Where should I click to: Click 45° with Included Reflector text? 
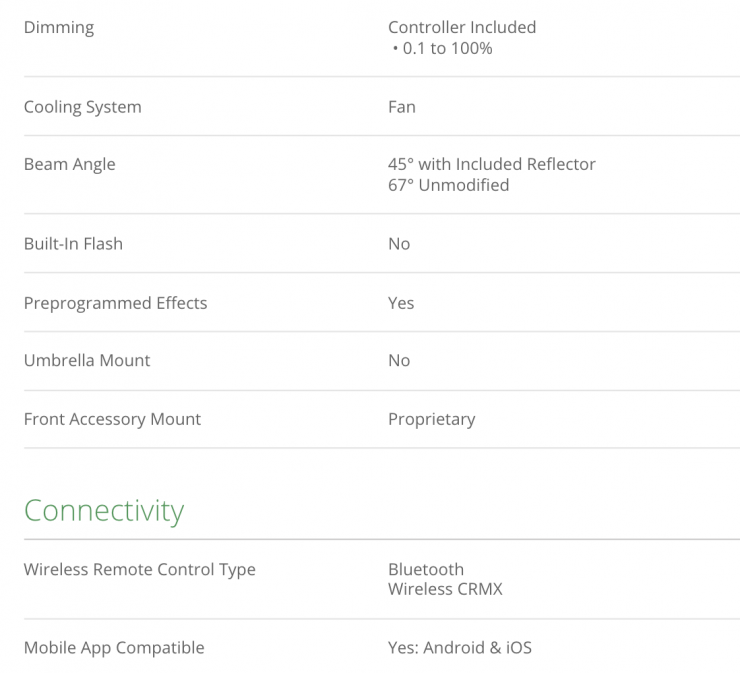coord(492,165)
